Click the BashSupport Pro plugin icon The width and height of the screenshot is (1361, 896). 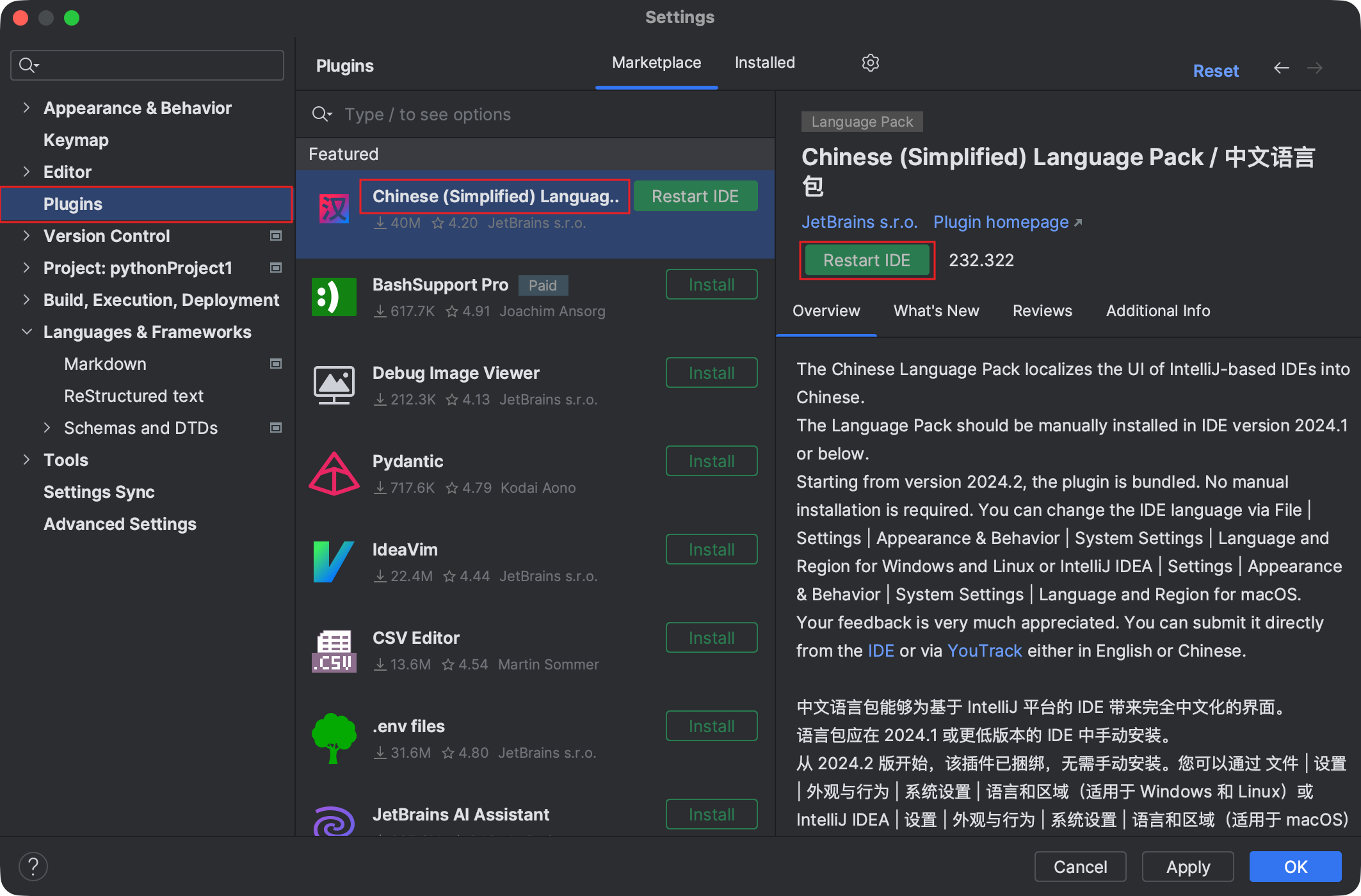click(x=334, y=297)
